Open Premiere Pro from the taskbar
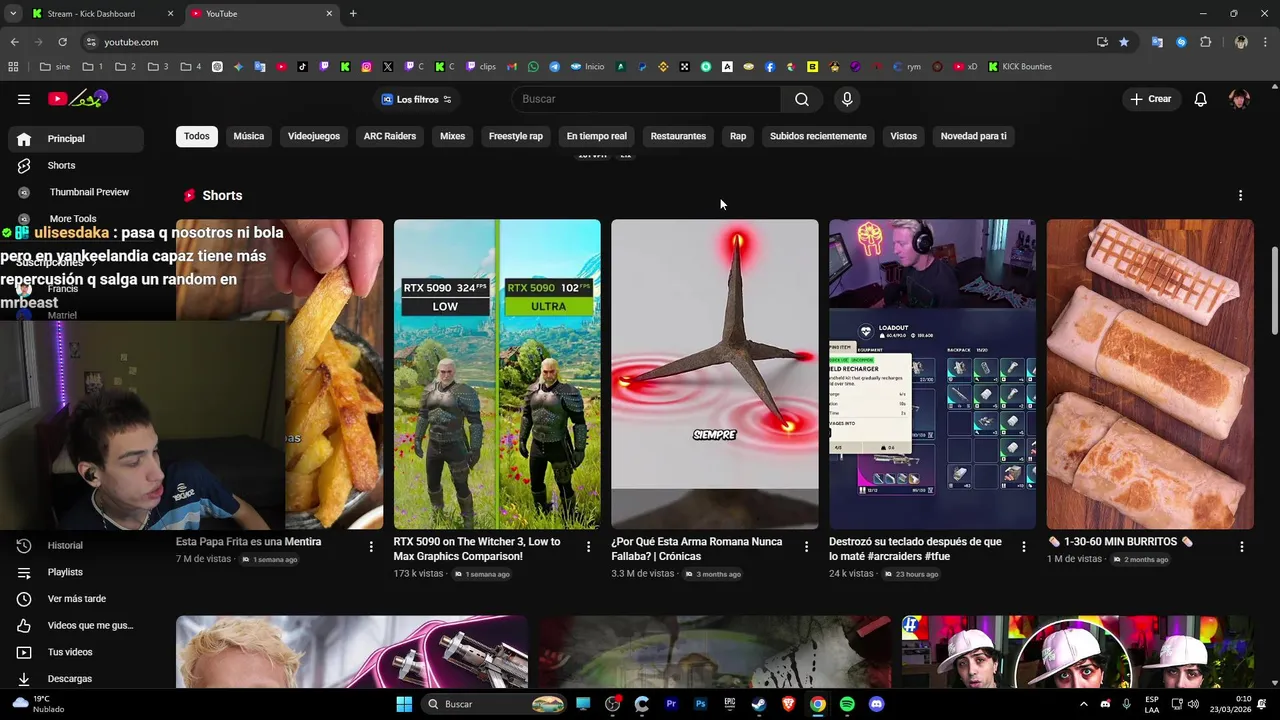The image size is (1280, 720). [671, 704]
